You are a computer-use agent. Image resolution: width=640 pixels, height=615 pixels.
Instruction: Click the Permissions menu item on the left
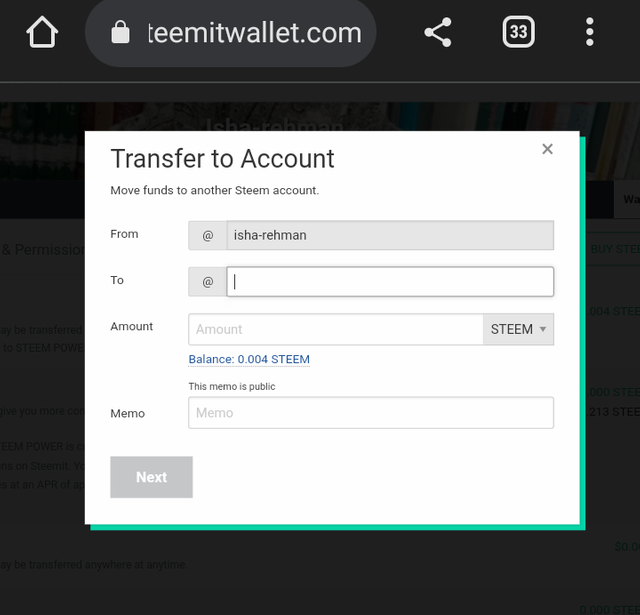43,249
